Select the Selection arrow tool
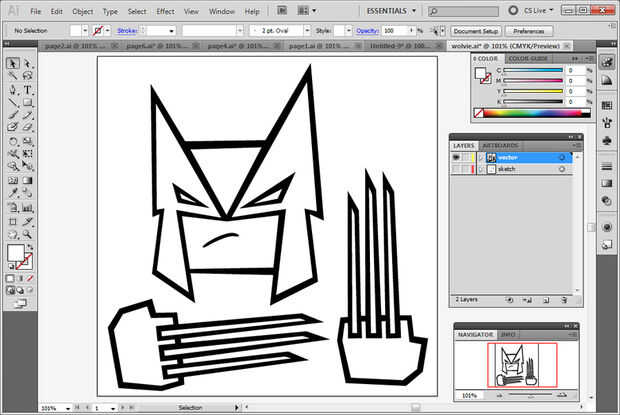Viewport: 620px width, 415px height. pyautogui.click(x=13, y=63)
